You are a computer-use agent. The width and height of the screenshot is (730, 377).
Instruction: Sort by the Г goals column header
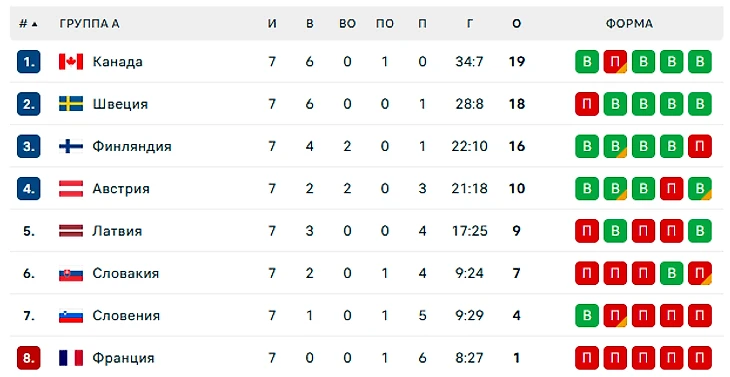[470, 24]
